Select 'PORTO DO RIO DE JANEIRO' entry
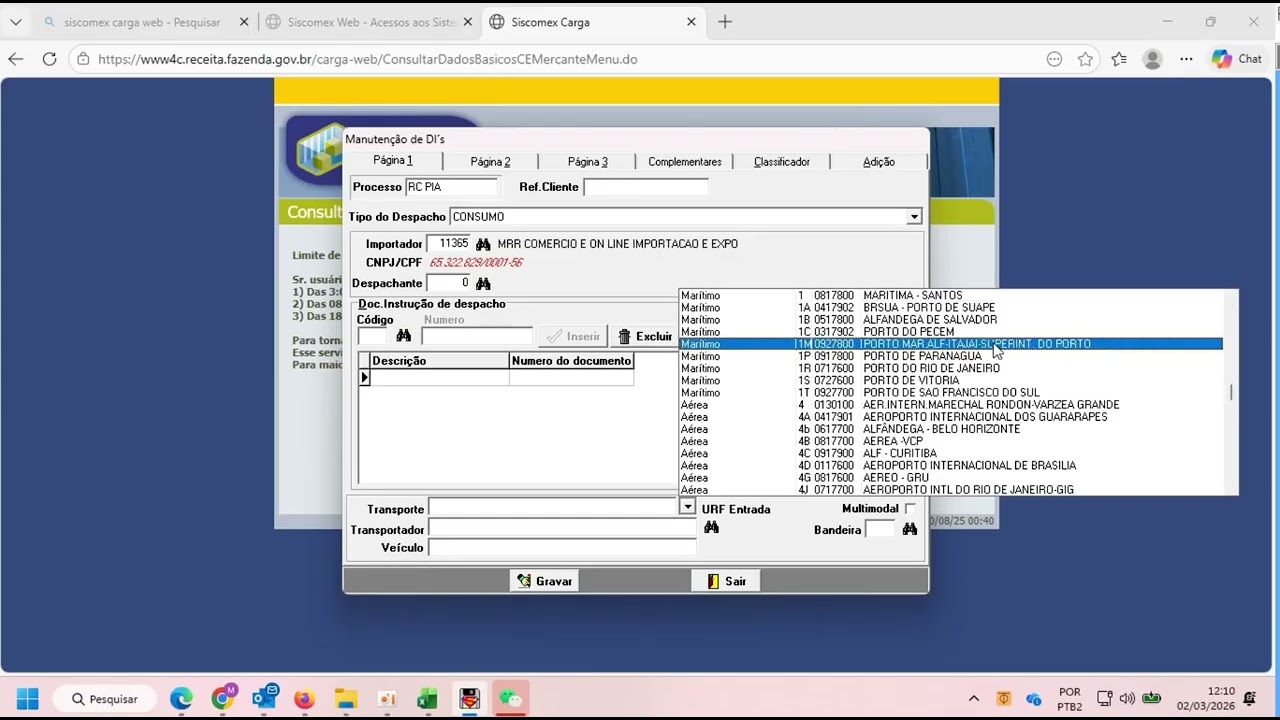The height and width of the screenshot is (720, 1280). click(x=951, y=368)
